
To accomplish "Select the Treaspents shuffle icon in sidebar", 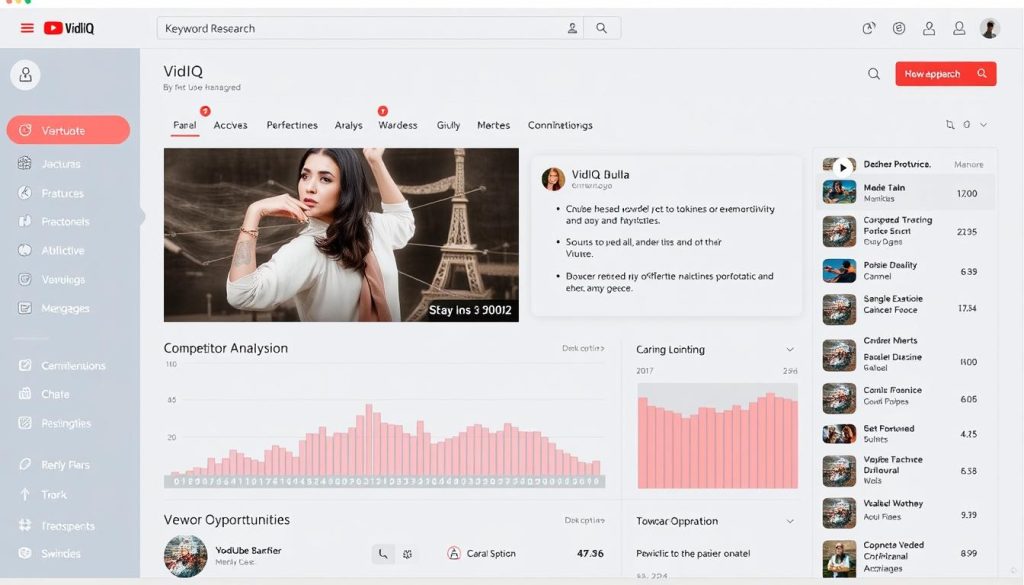I will 24,525.
